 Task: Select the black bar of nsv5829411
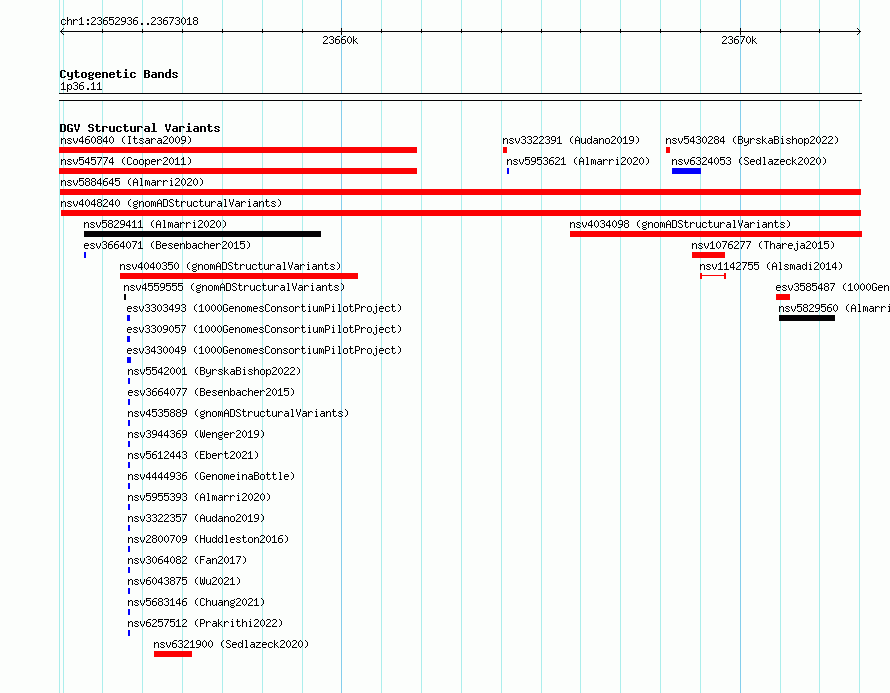pos(202,234)
